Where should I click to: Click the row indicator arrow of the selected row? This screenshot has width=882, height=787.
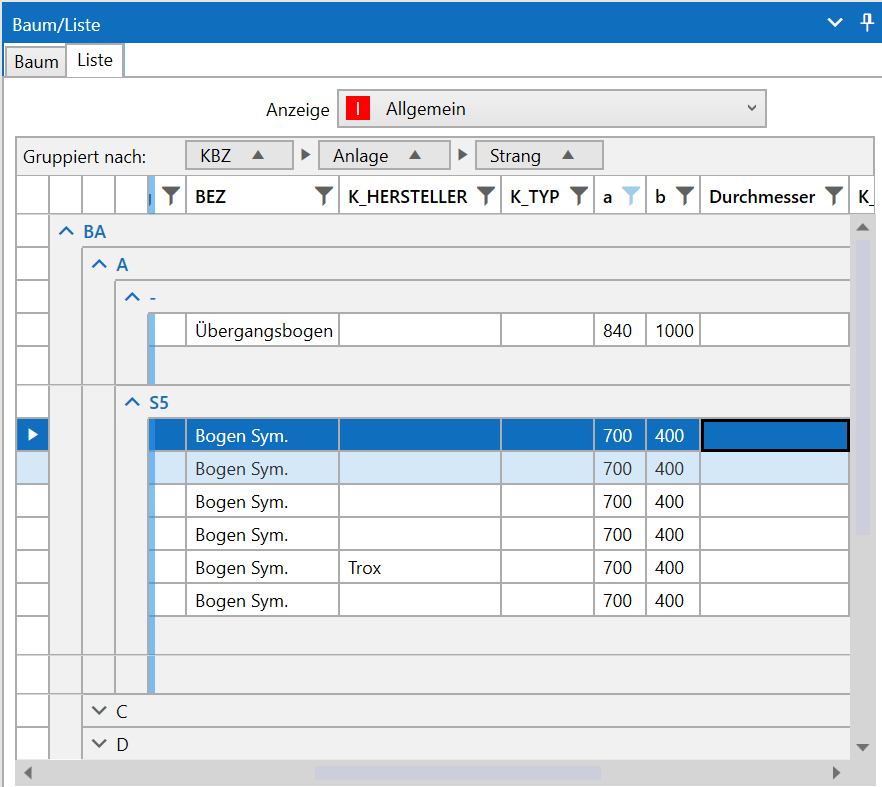(x=33, y=434)
